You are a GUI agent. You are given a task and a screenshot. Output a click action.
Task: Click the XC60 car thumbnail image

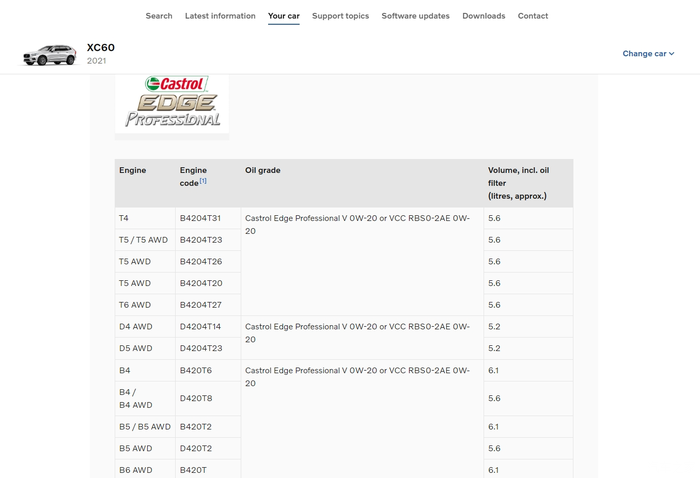(49, 55)
